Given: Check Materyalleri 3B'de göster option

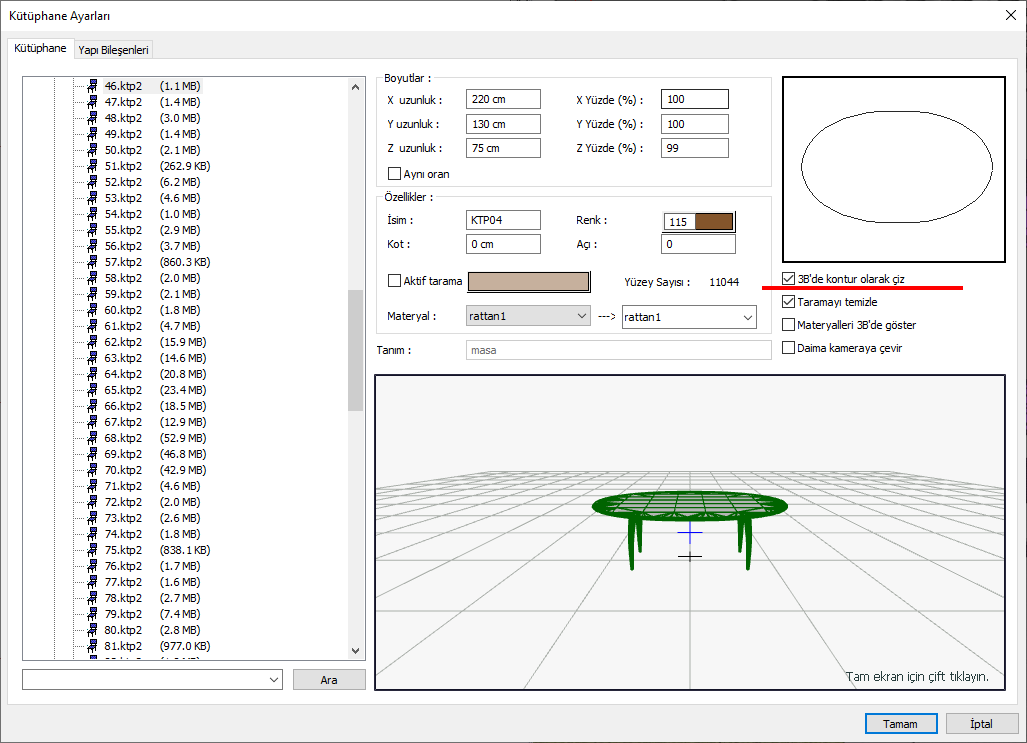Looking at the screenshot, I should (789, 325).
